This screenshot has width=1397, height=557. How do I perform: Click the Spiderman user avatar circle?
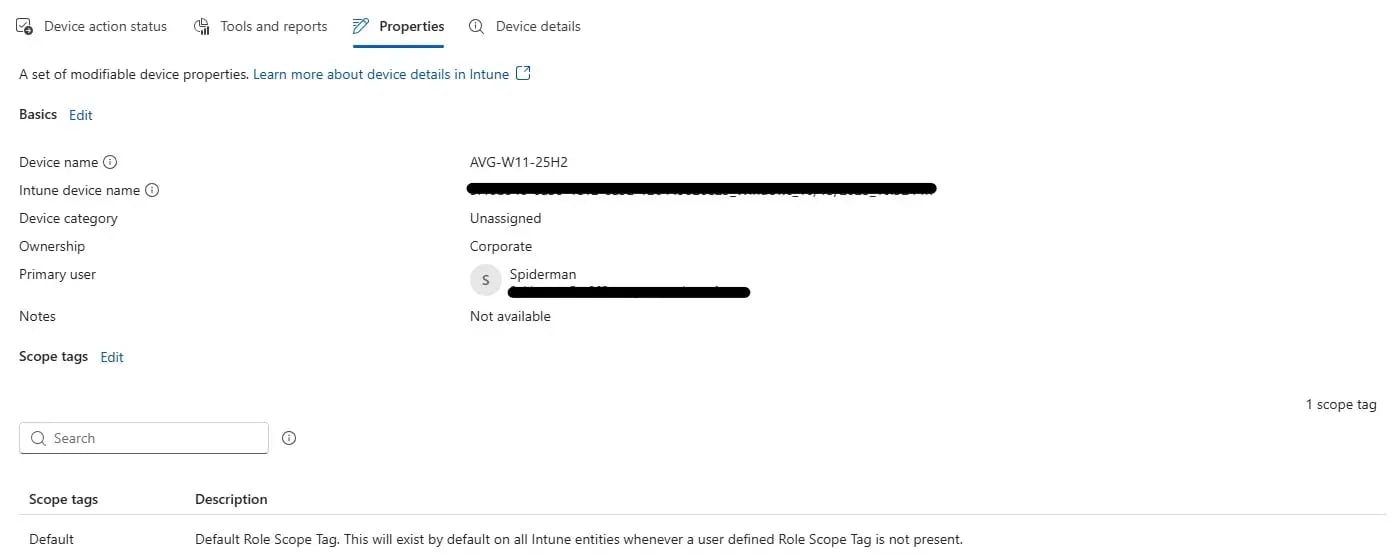click(486, 281)
